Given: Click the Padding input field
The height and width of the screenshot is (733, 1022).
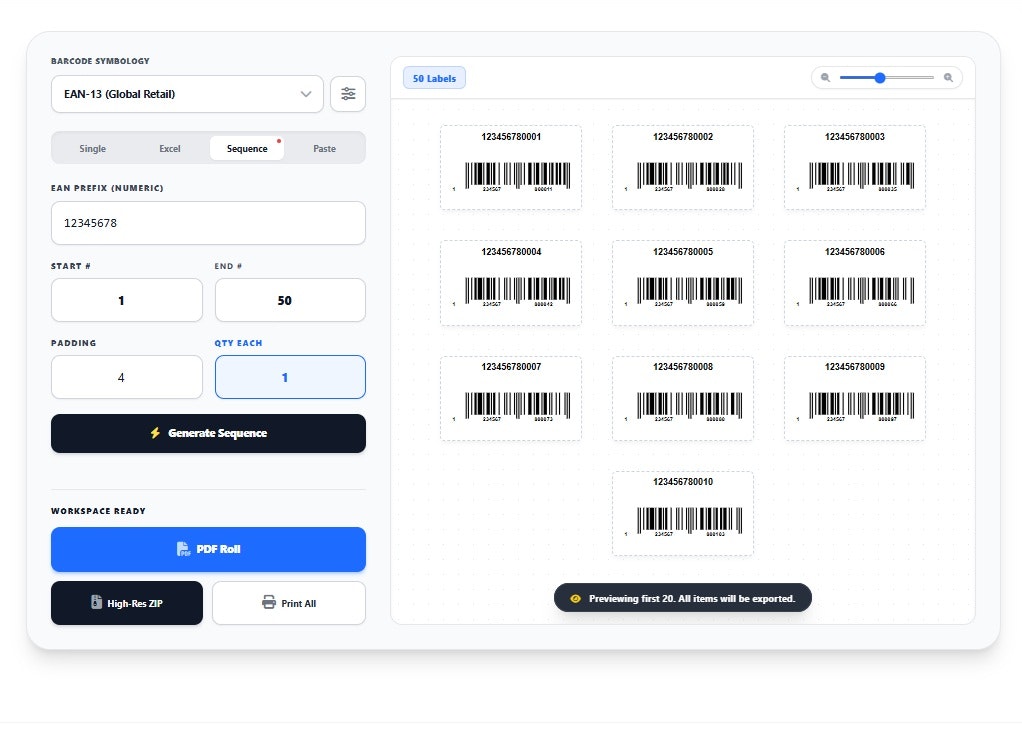Looking at the screenshot, I should [x=127, y=377].
